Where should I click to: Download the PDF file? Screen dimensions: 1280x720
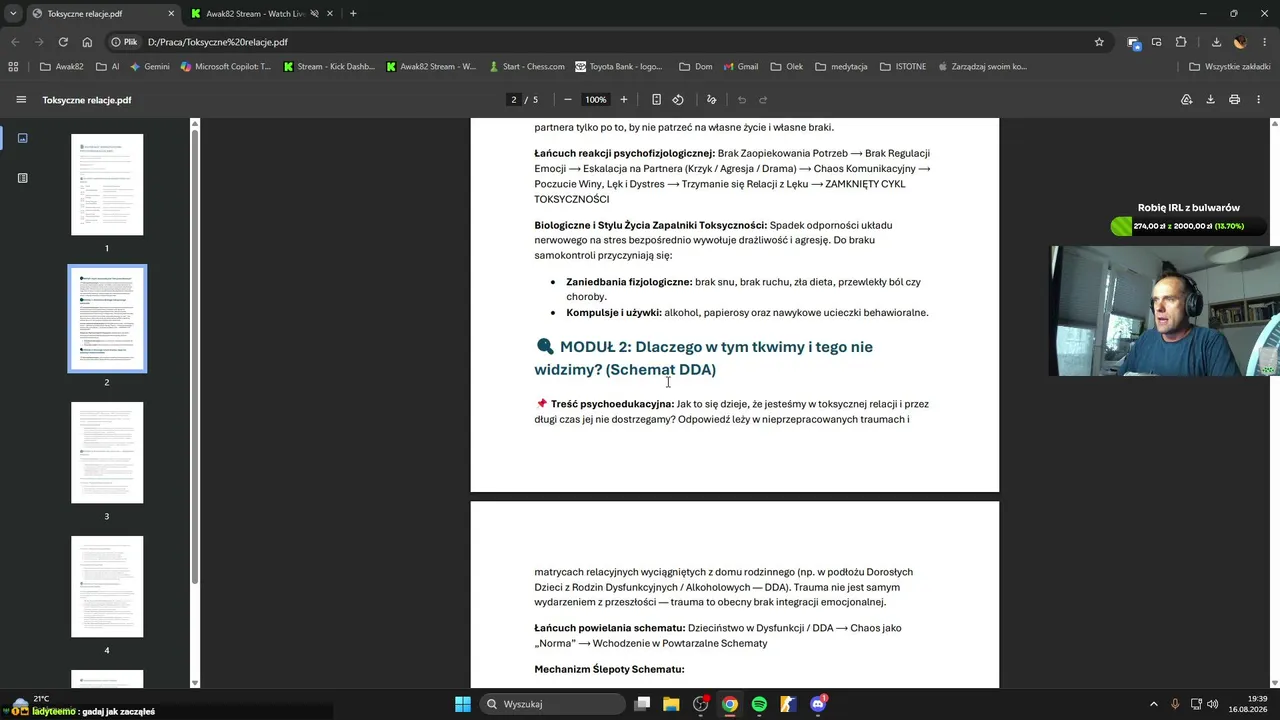click(x=1210, y=100)
